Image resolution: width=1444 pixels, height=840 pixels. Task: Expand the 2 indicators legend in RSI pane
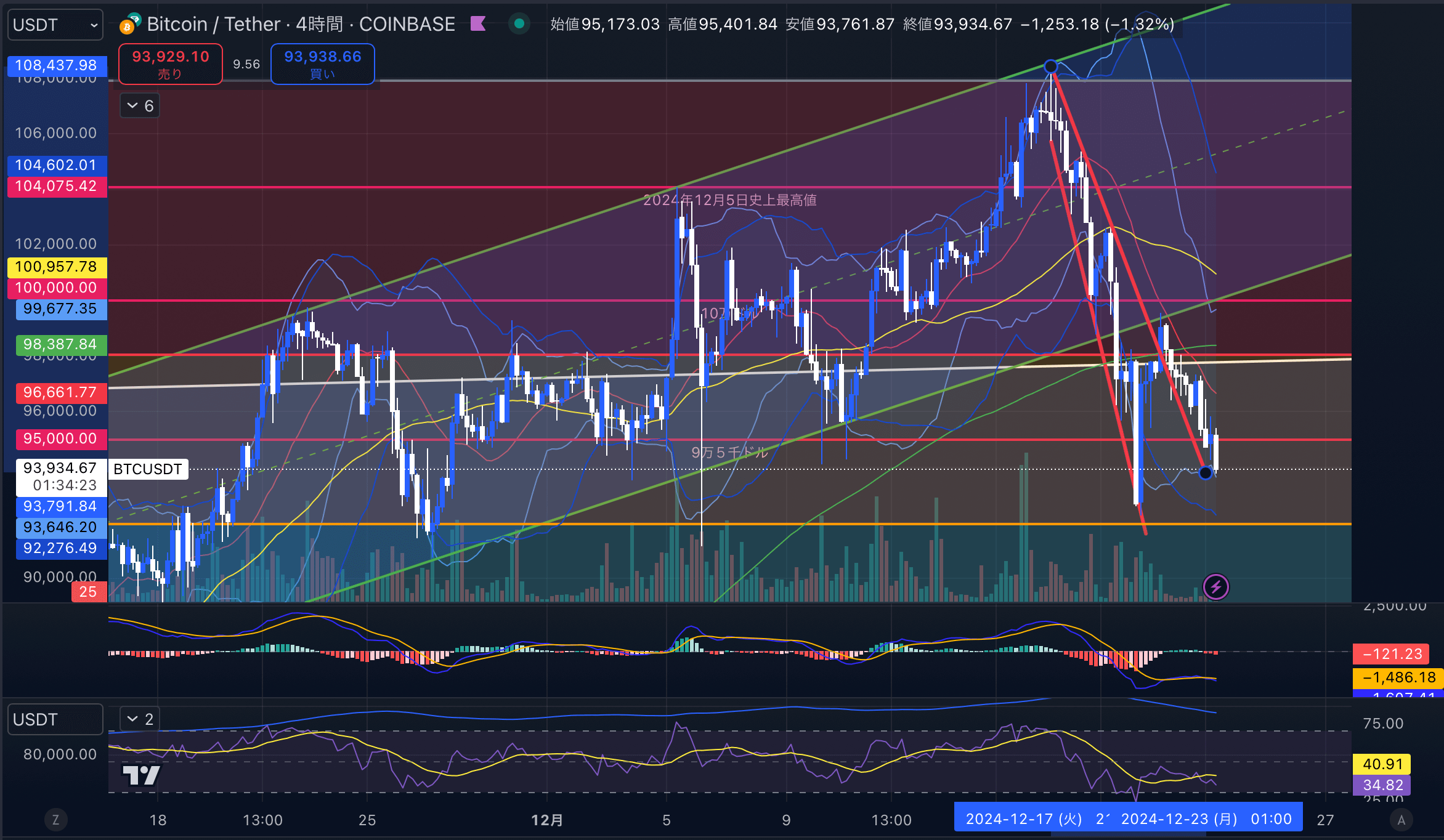140,719
